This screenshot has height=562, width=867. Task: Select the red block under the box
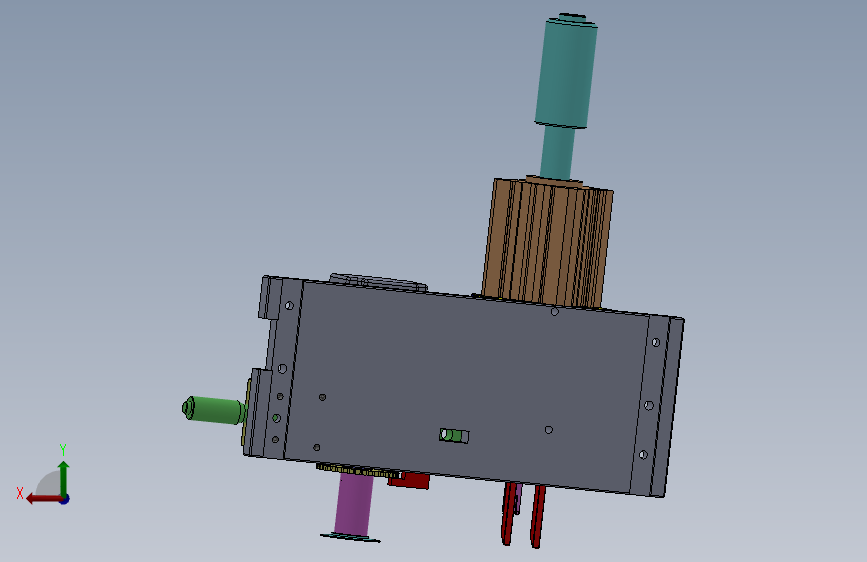tap(409, 480)
